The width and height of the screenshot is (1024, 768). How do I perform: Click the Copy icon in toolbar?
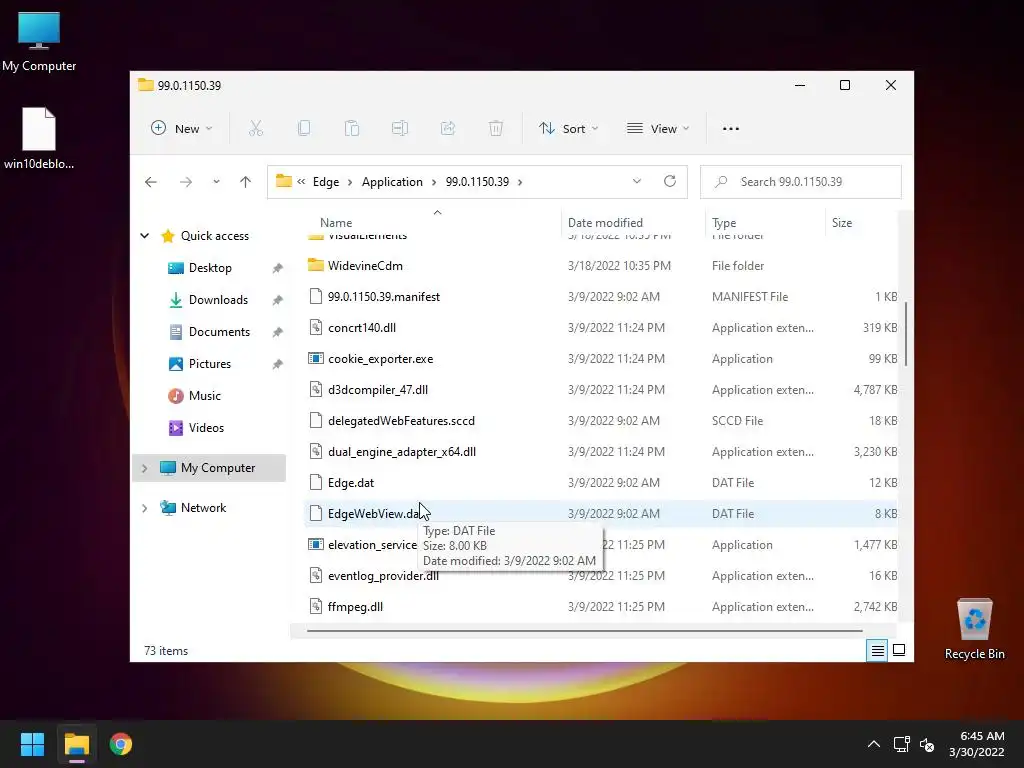[304, 129]
